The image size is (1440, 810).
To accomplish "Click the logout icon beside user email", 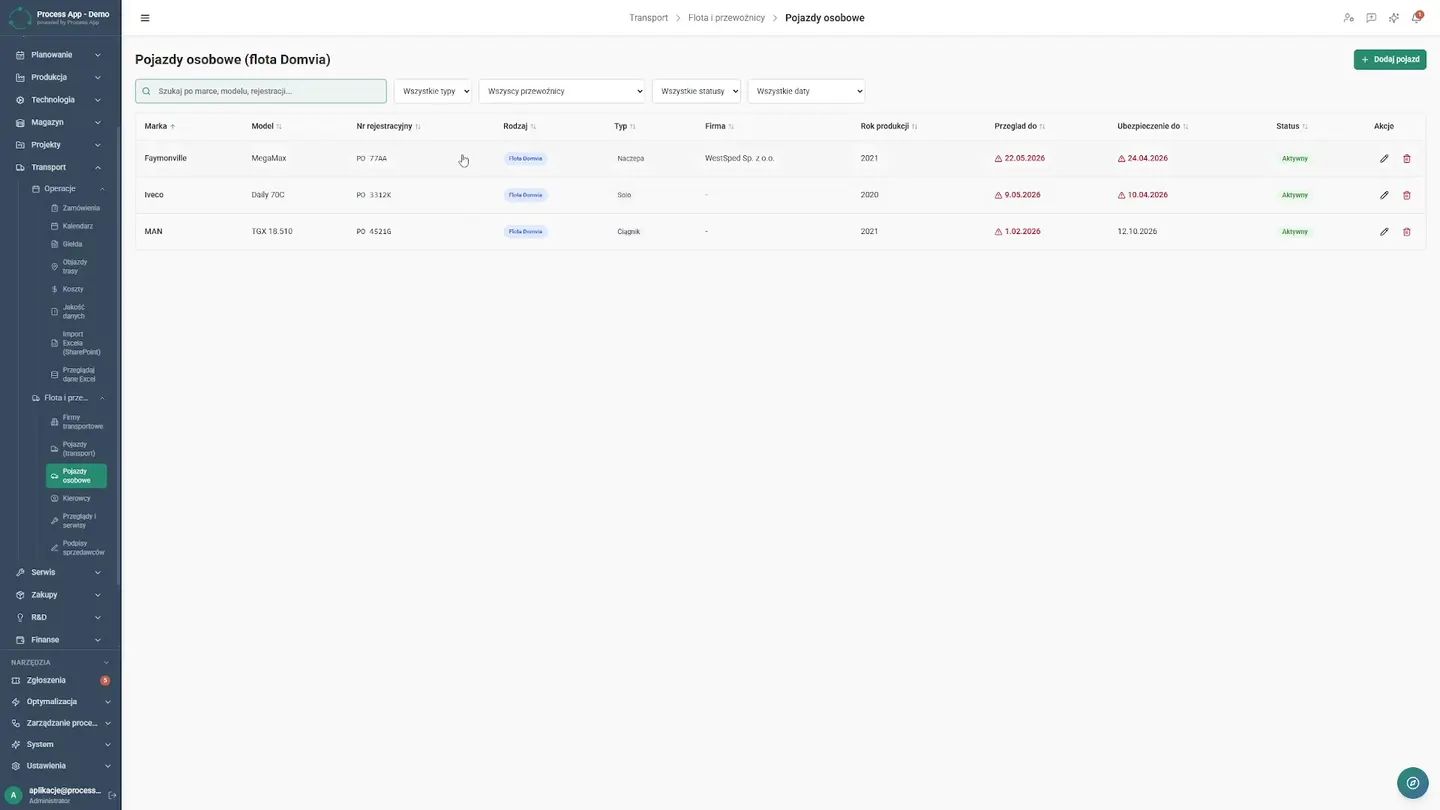I will [112, 795].
